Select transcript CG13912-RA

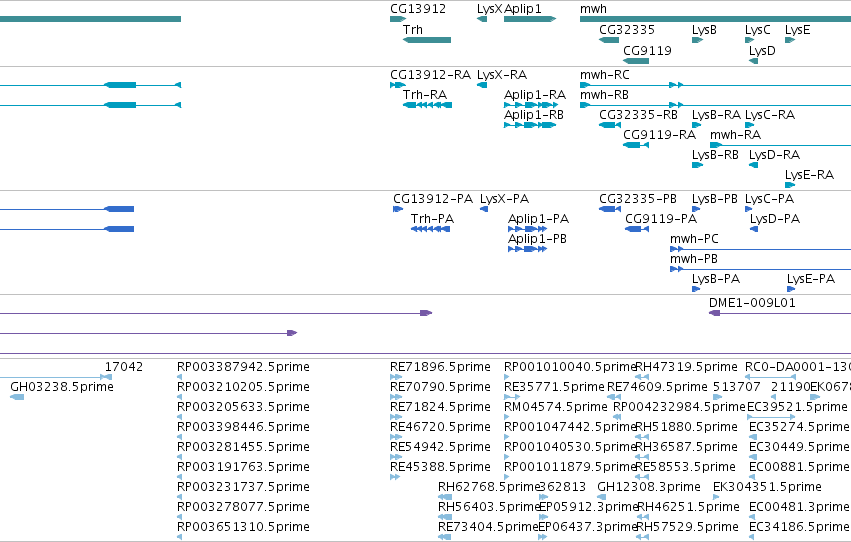point(430,74)
